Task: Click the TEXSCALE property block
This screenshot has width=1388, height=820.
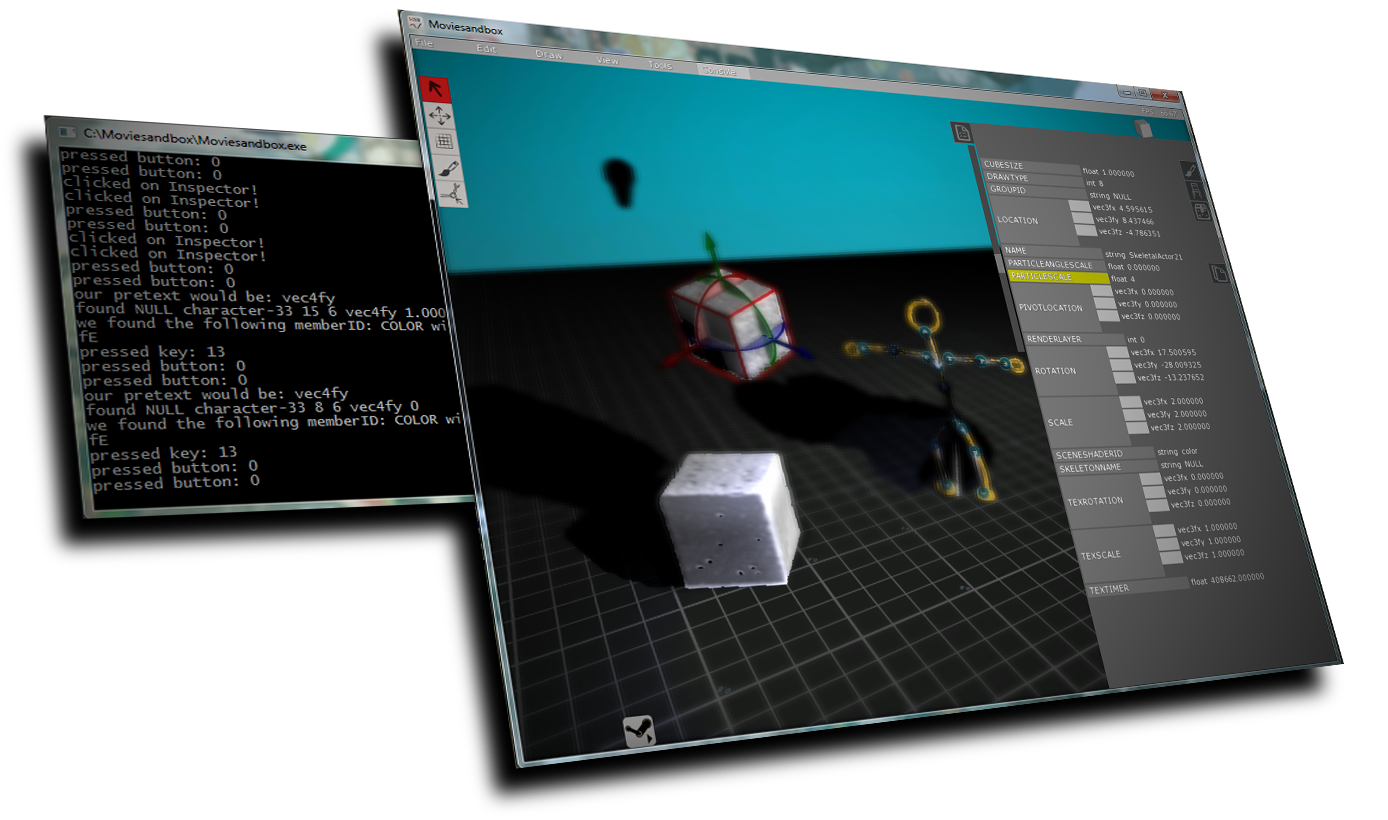Action: coord(1117,552)
